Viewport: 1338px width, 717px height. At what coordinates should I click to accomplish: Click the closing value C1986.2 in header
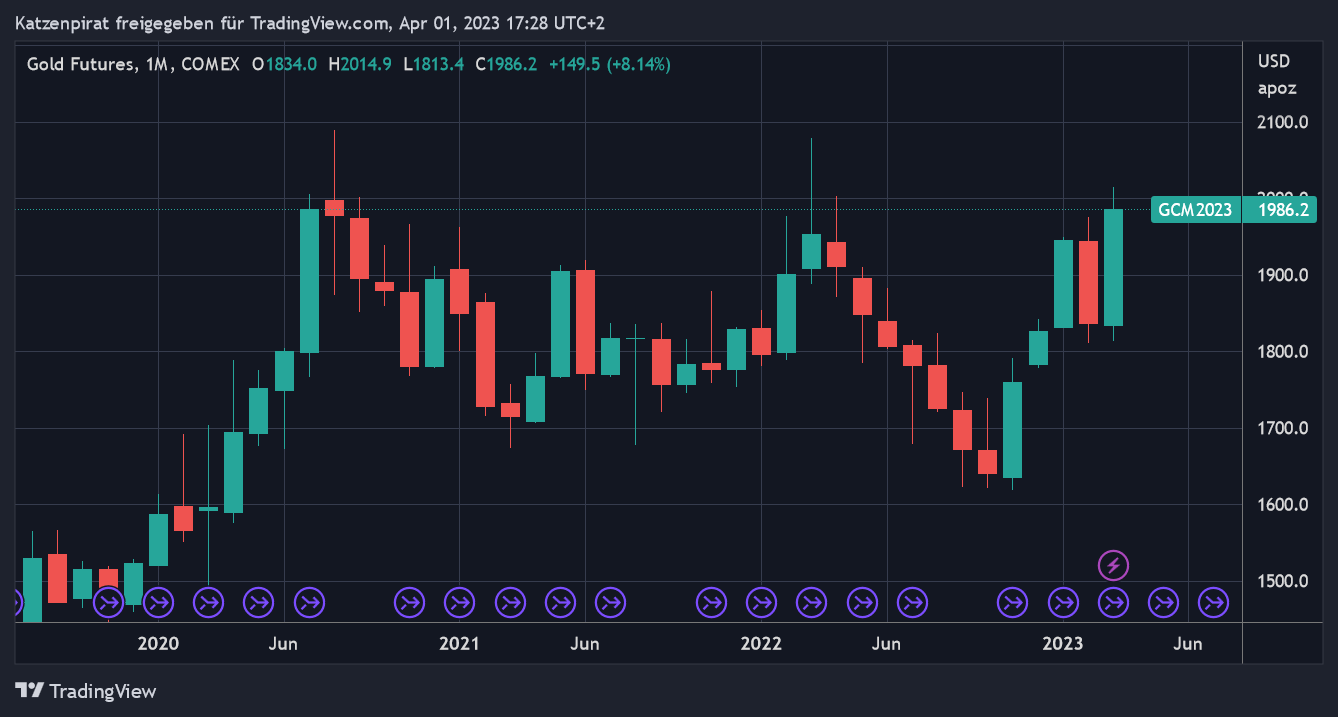506,64
